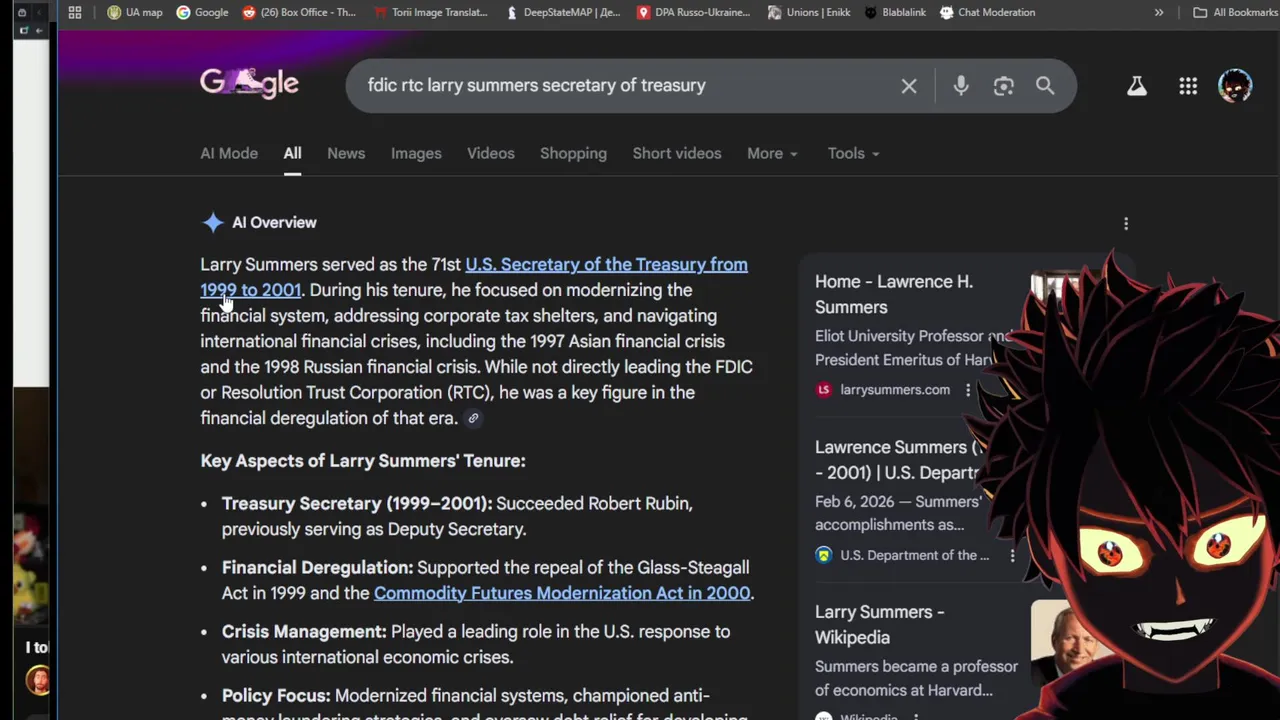The height and width of the screenshot is (720, 1280).
Task: Open the Unions Enikk bookmark
Action: pos(808,13)
